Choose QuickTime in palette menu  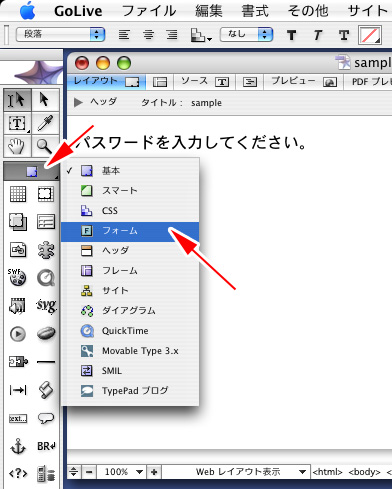tap(130, 331)
